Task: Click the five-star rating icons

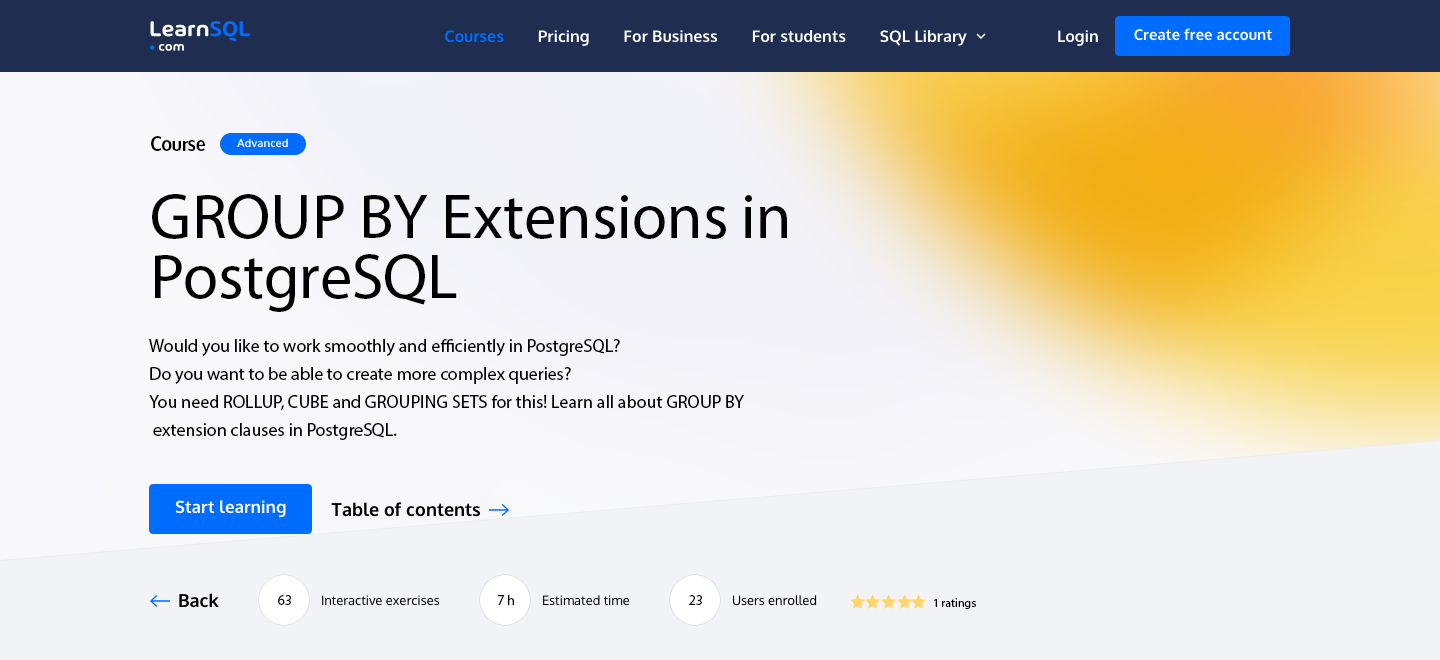Action: 888,602
